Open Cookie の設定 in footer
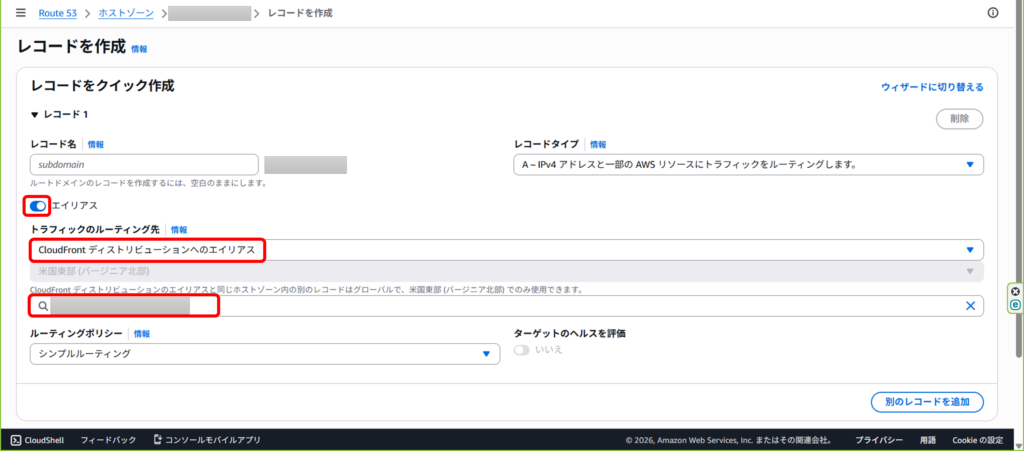Screen dimensions: 1024x451 (x=976, y=440)
